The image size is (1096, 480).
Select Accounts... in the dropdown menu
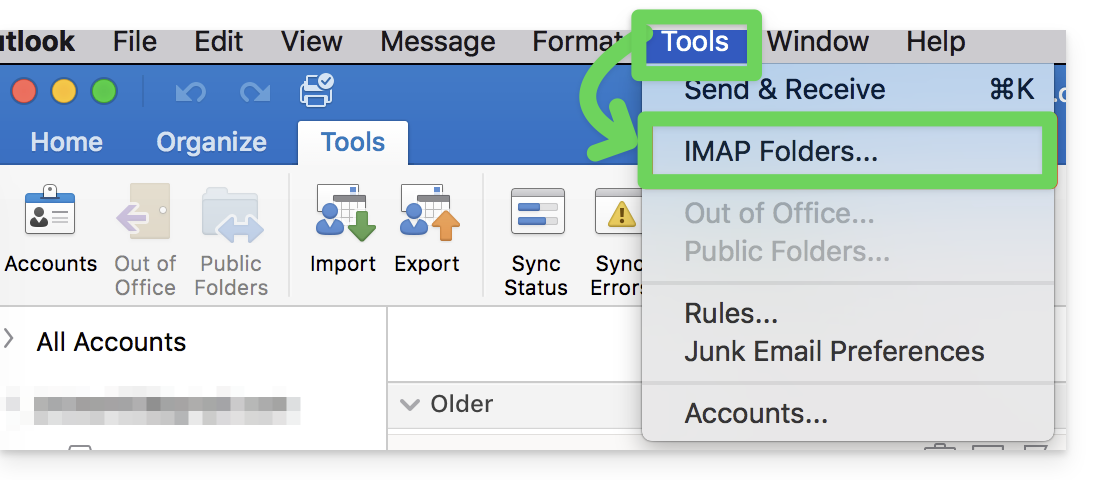[x=755, y=413]
